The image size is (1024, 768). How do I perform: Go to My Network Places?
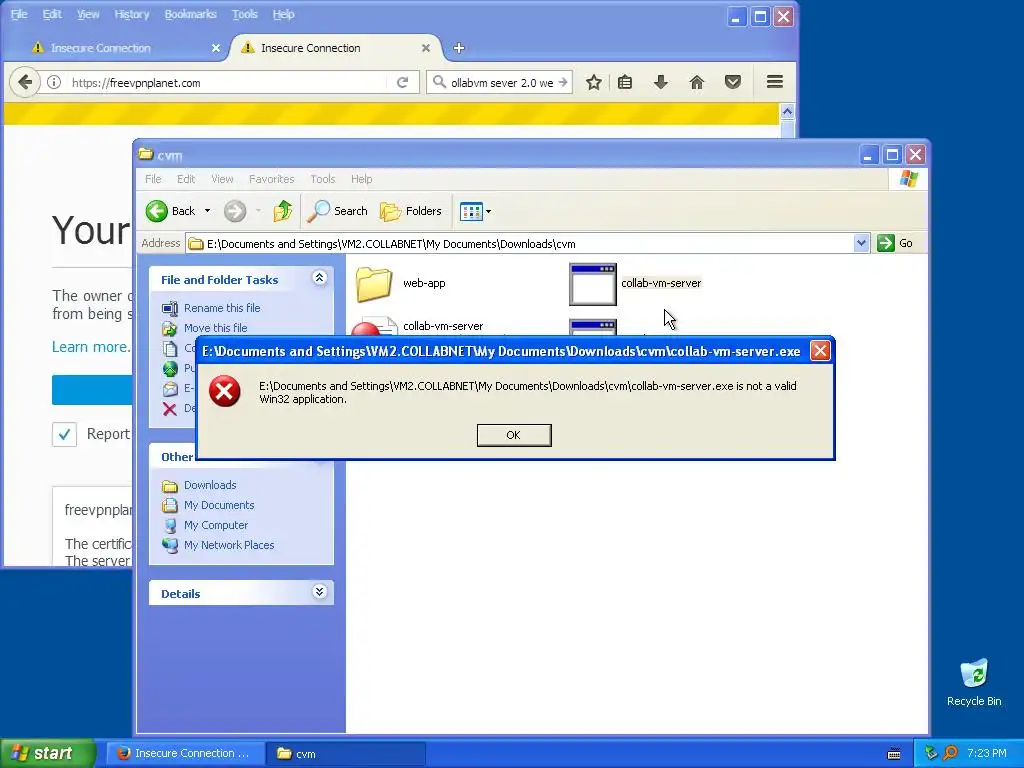pyautogui.click(x=229, y=545)
